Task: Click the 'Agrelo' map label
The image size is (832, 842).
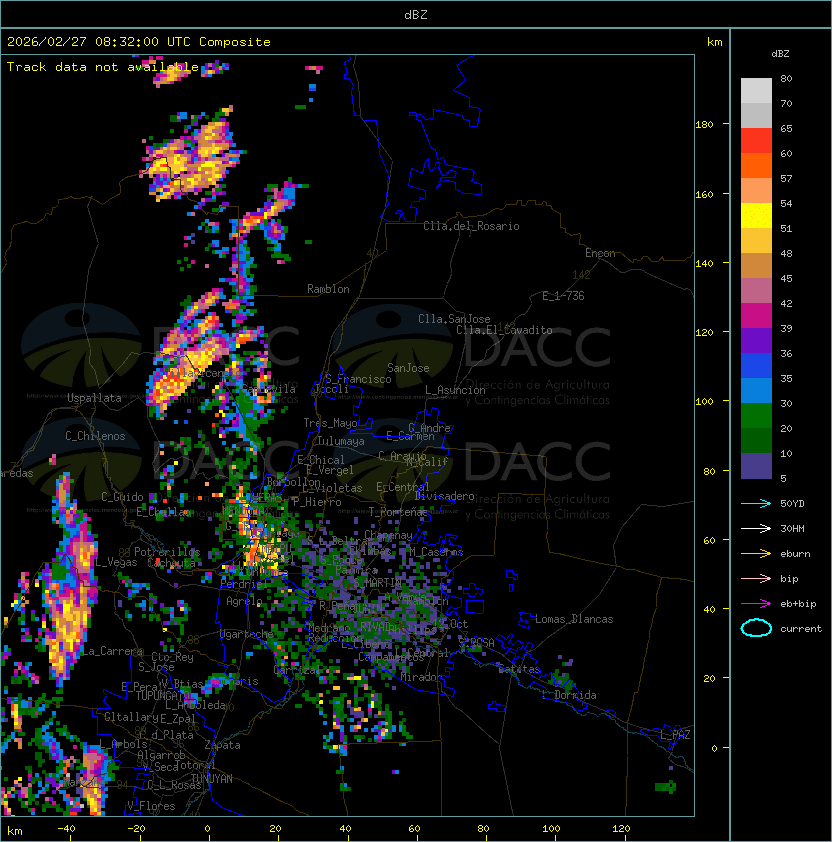Action: (244, 601)
